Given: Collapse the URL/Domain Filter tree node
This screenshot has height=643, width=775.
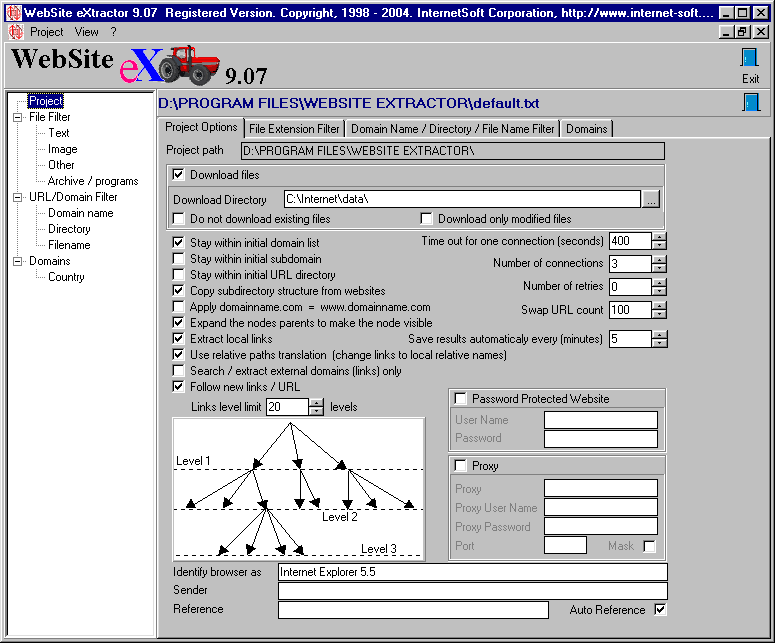Looking at the screenshot, I should point(17,197).
